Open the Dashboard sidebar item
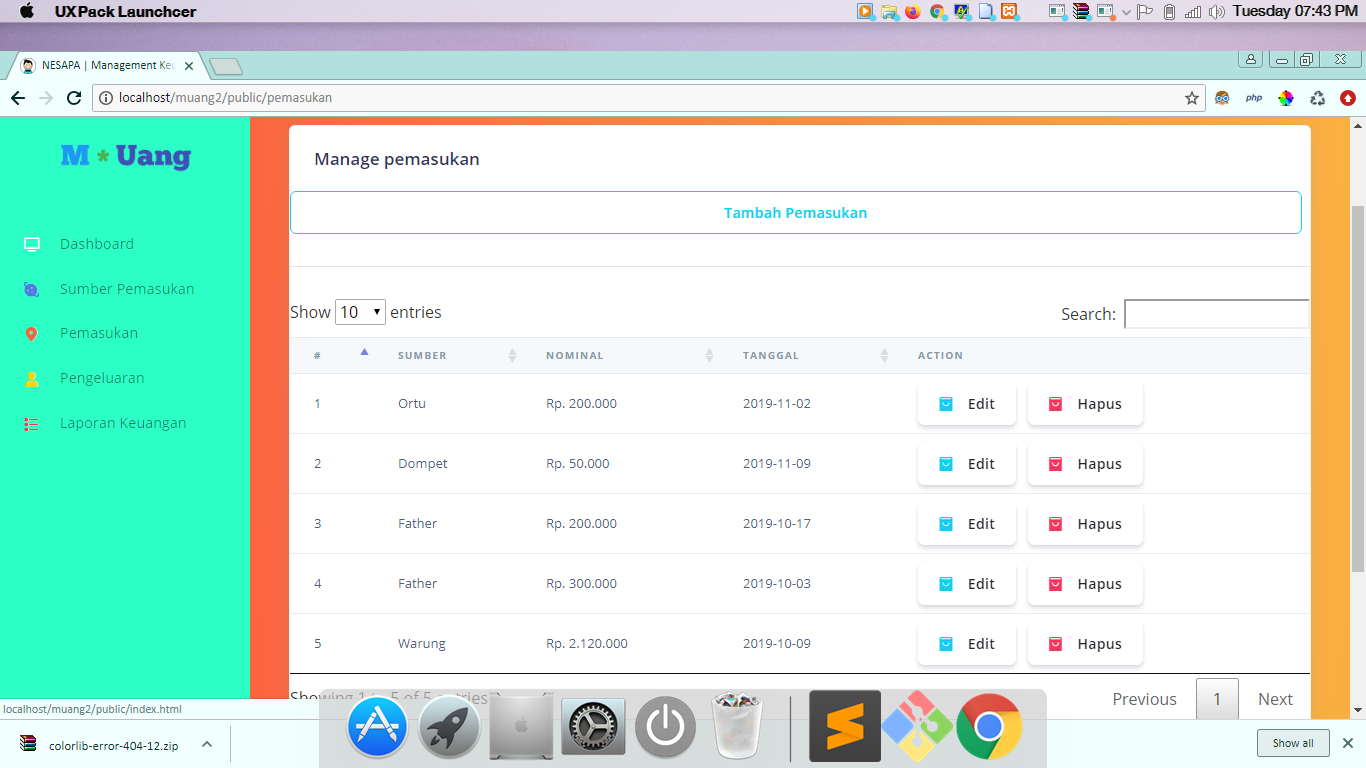Viewport: 1366px width, 768px height. point(97,244)
